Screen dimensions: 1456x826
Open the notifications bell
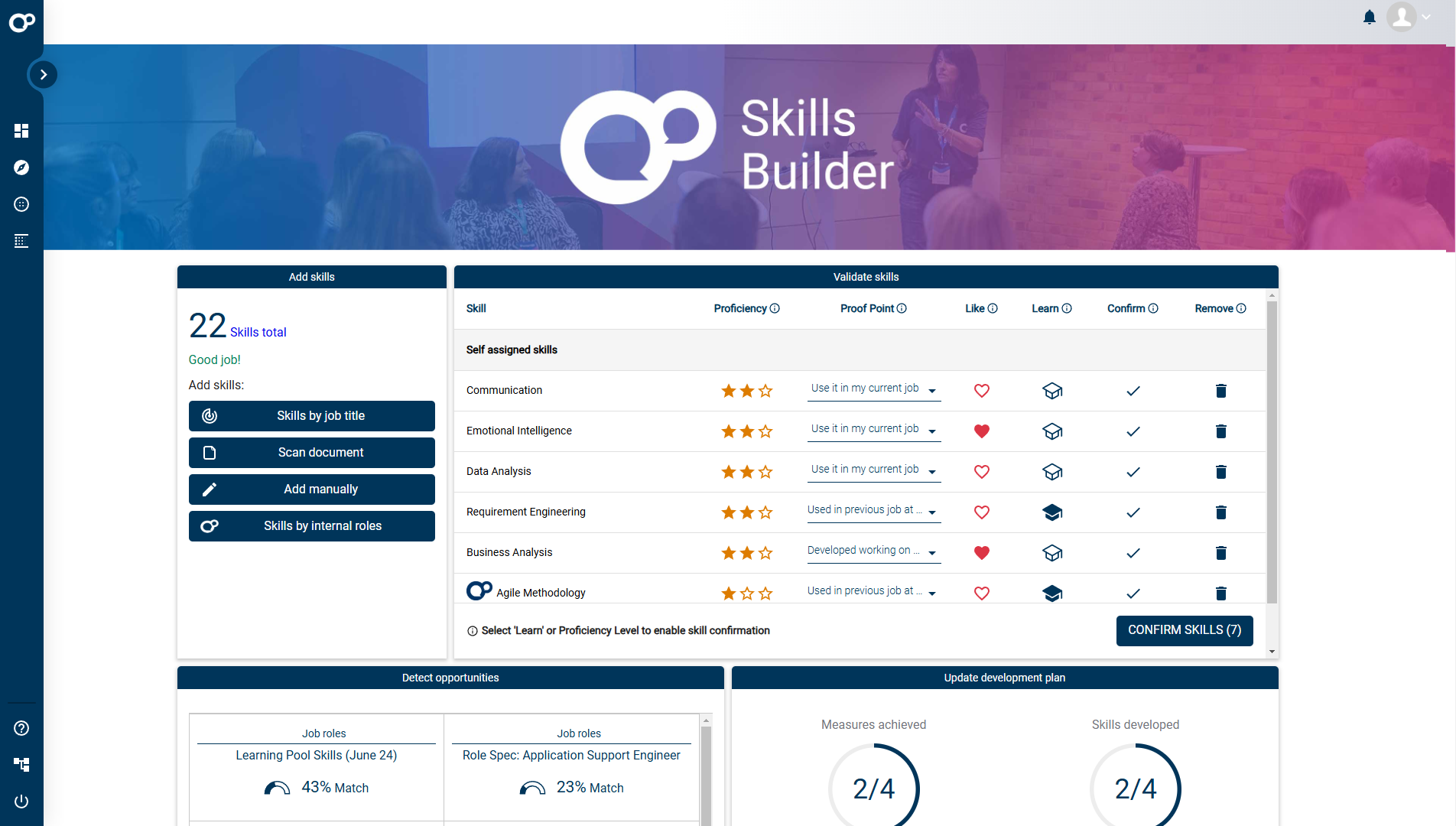pyautogui.click(x=1369, y=17)
